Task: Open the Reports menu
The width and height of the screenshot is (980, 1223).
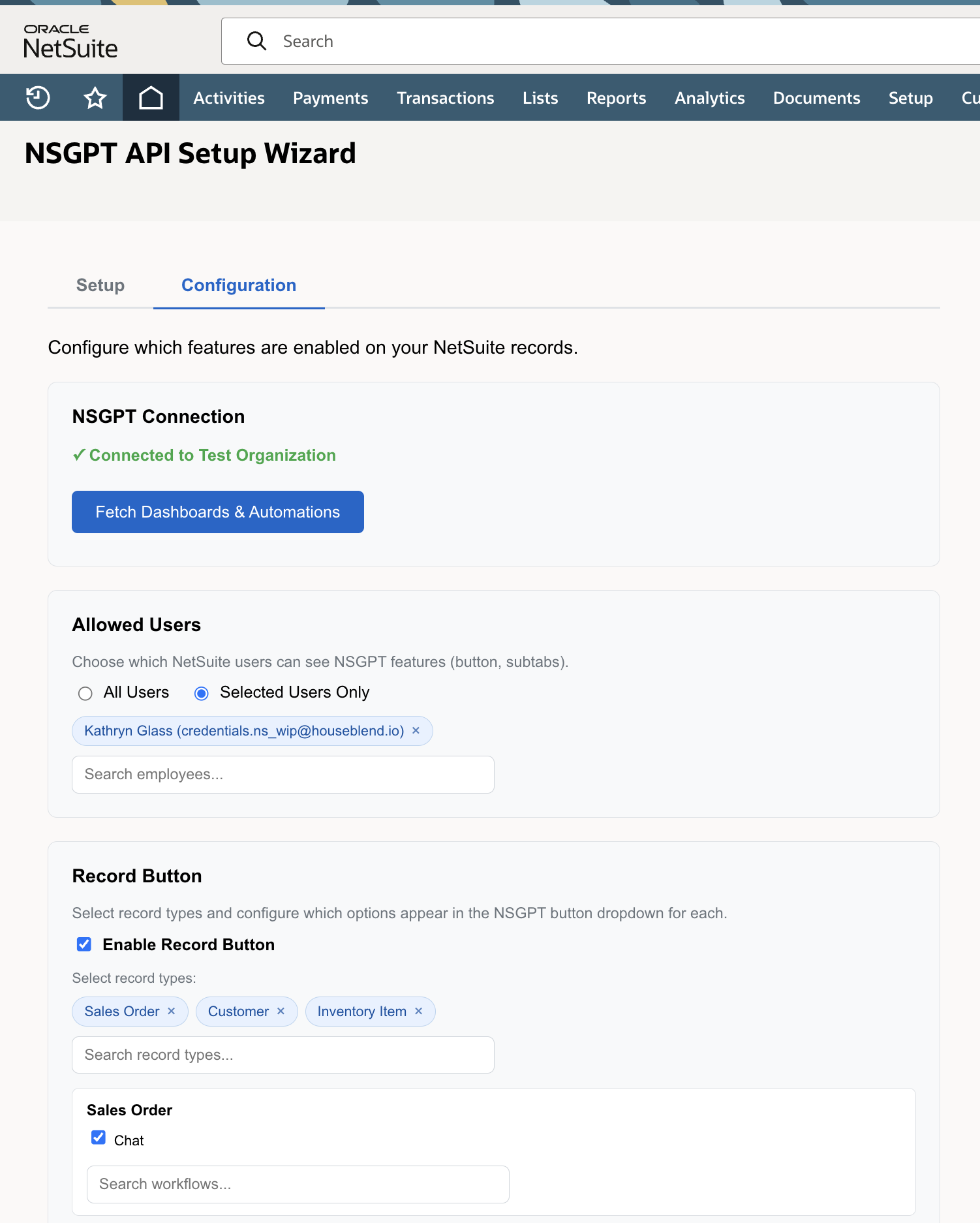Action: coord(616,97)
